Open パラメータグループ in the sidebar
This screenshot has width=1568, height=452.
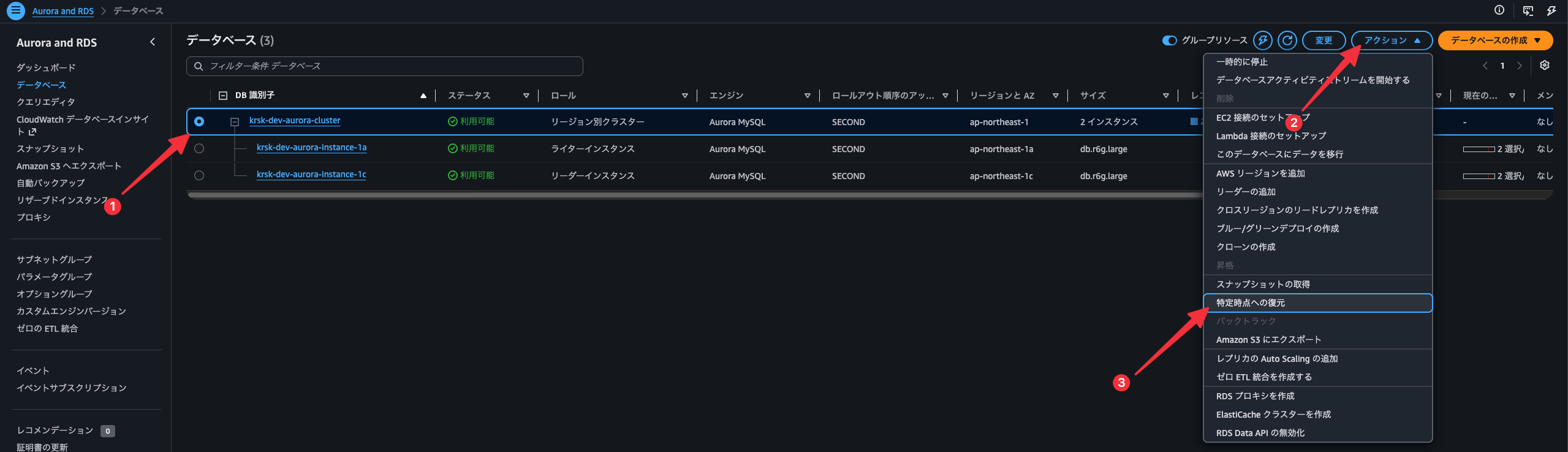[55, 277]
